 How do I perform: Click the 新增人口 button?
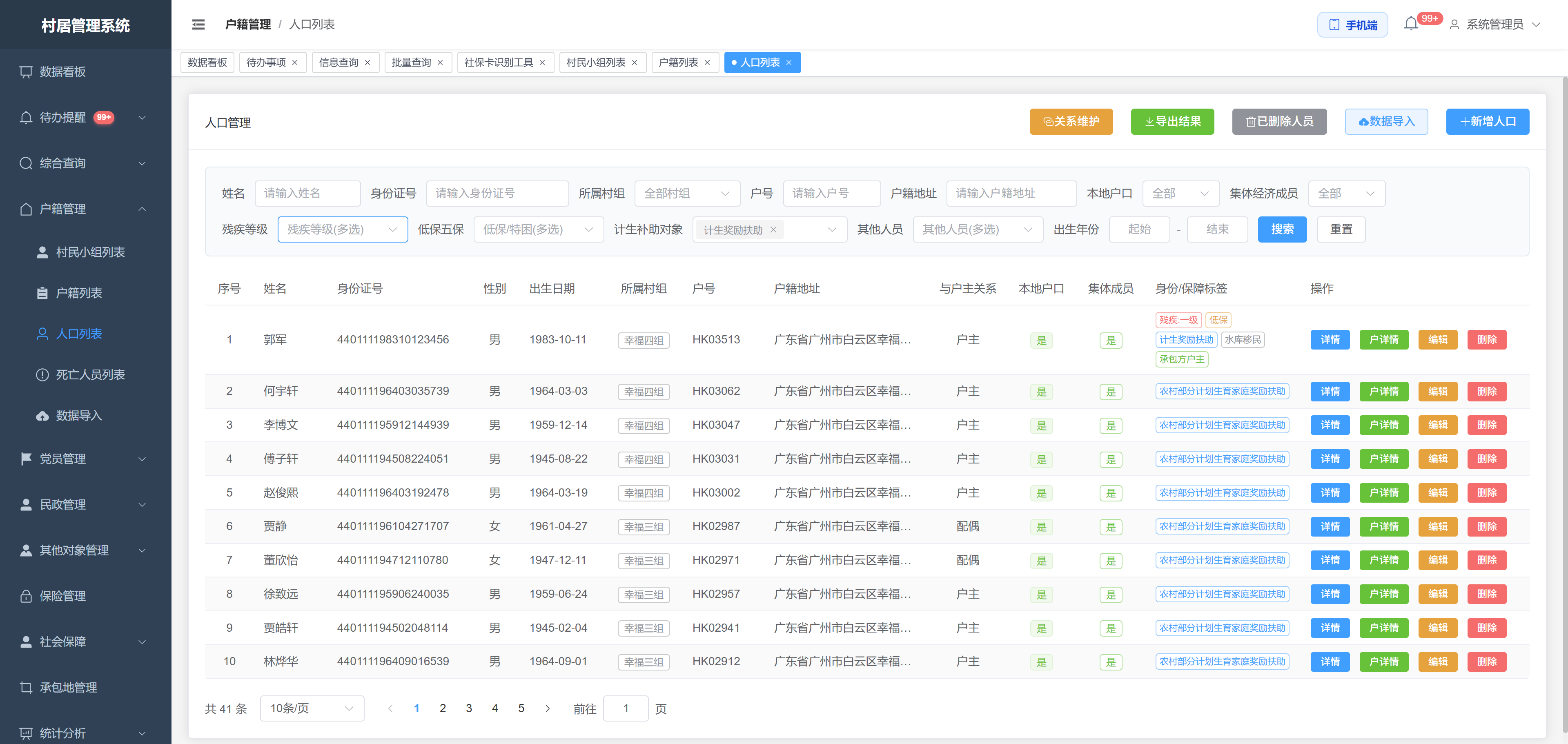[1488, 122]
